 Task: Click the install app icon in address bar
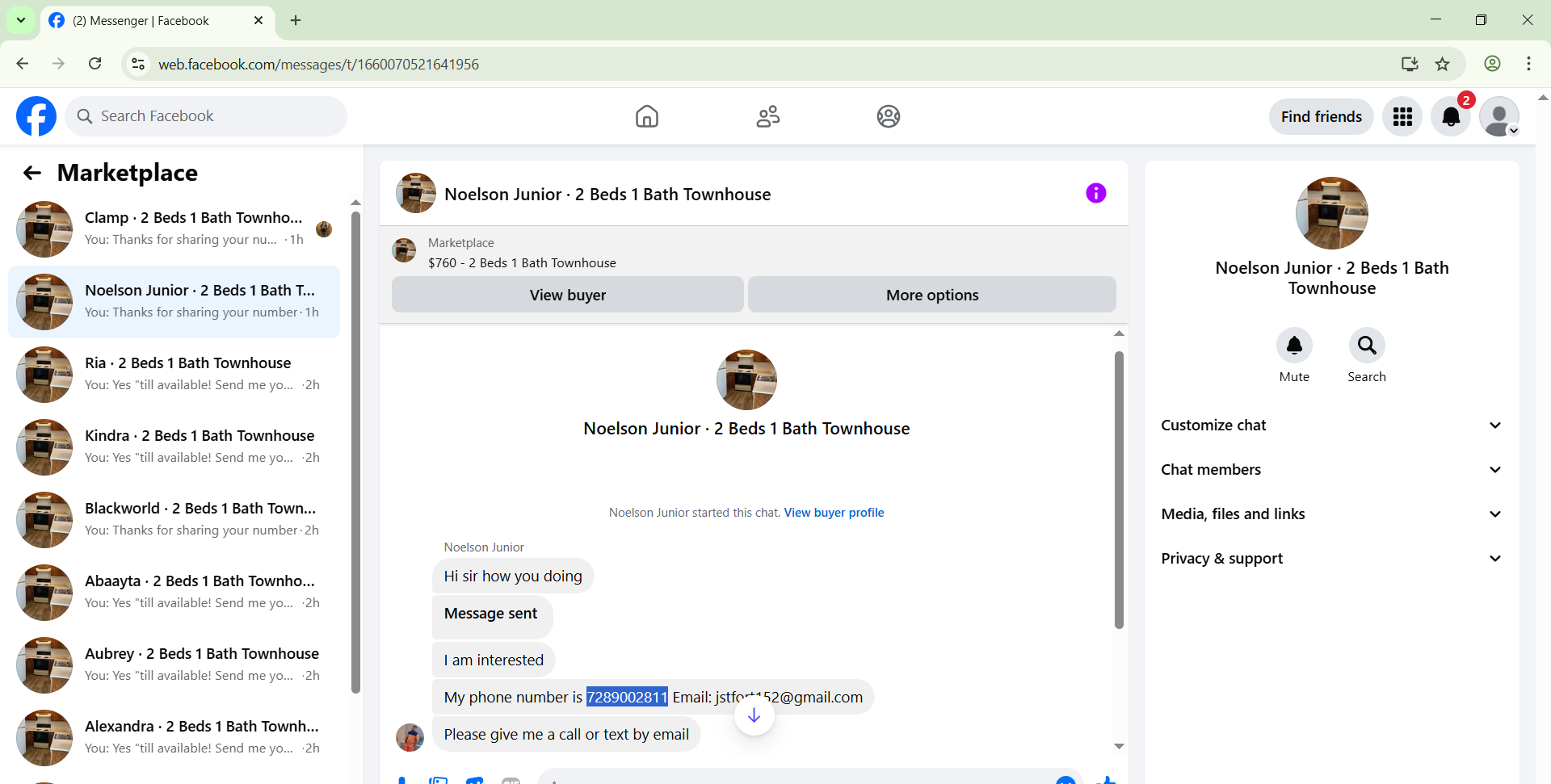(x=1410, y=64)
